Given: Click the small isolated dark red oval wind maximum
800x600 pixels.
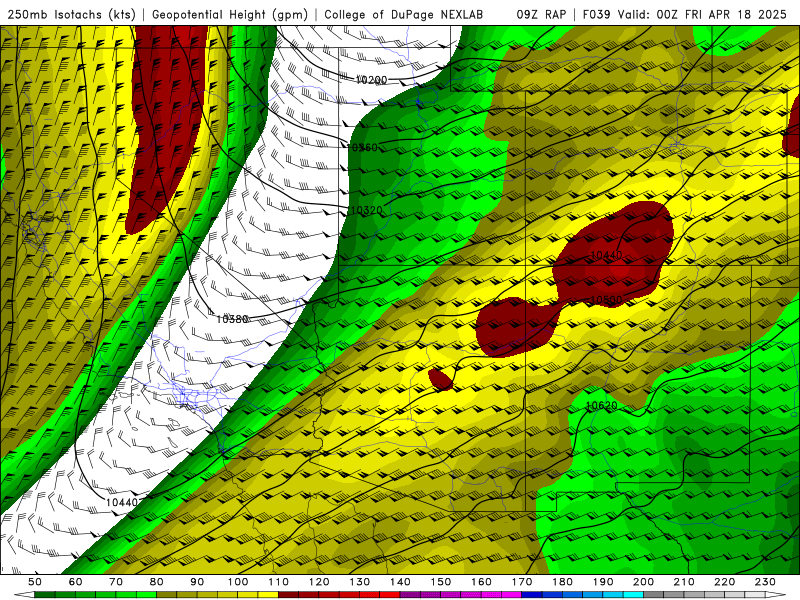Looking at the screenshot, I should (440, 380).
